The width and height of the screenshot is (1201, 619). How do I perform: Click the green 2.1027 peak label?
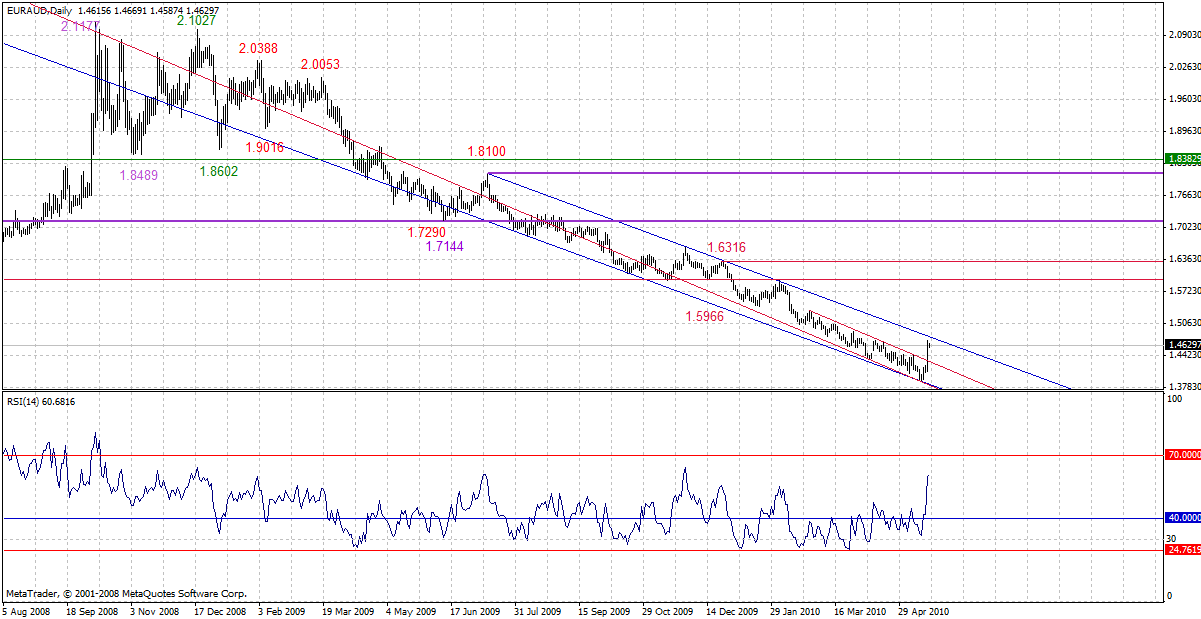click(196, 20)
